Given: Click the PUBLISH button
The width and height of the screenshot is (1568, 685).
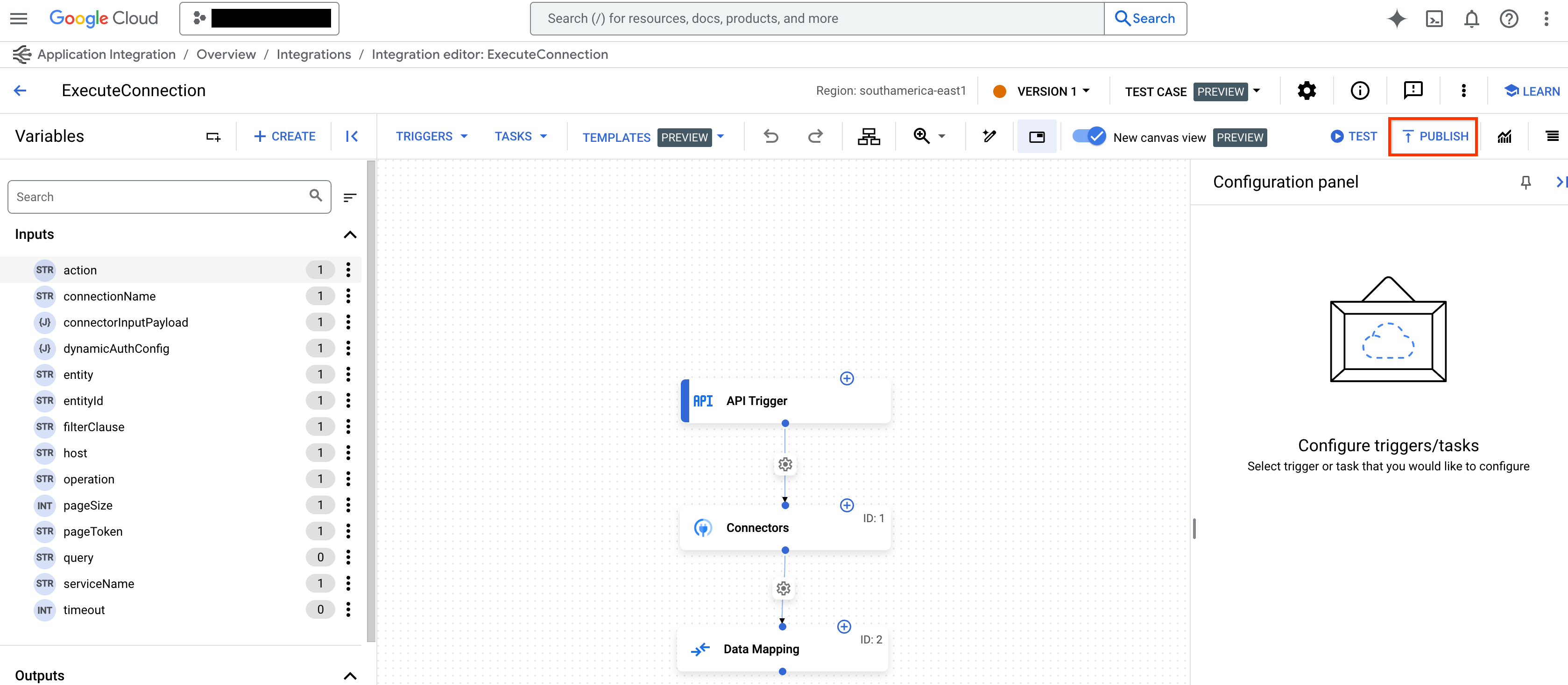Looking at the screenshot, I should tap(1433, 136).
